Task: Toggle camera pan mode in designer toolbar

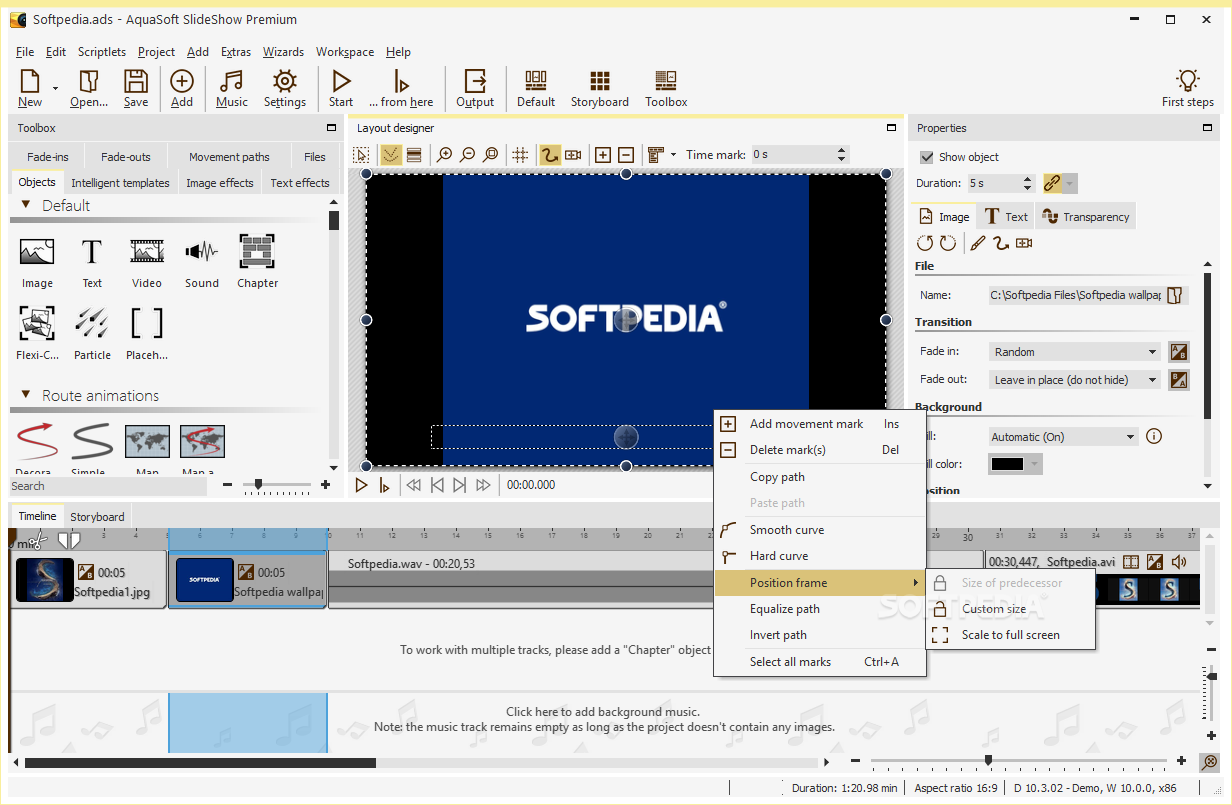Action: pos(573,155)
